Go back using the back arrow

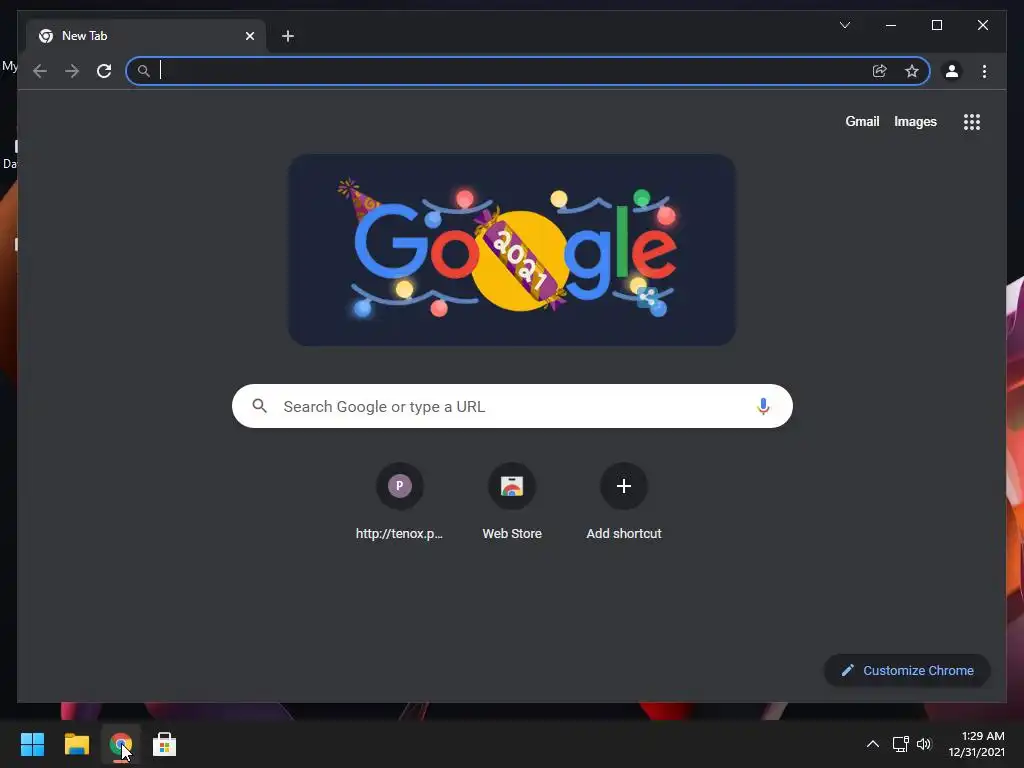40,71
